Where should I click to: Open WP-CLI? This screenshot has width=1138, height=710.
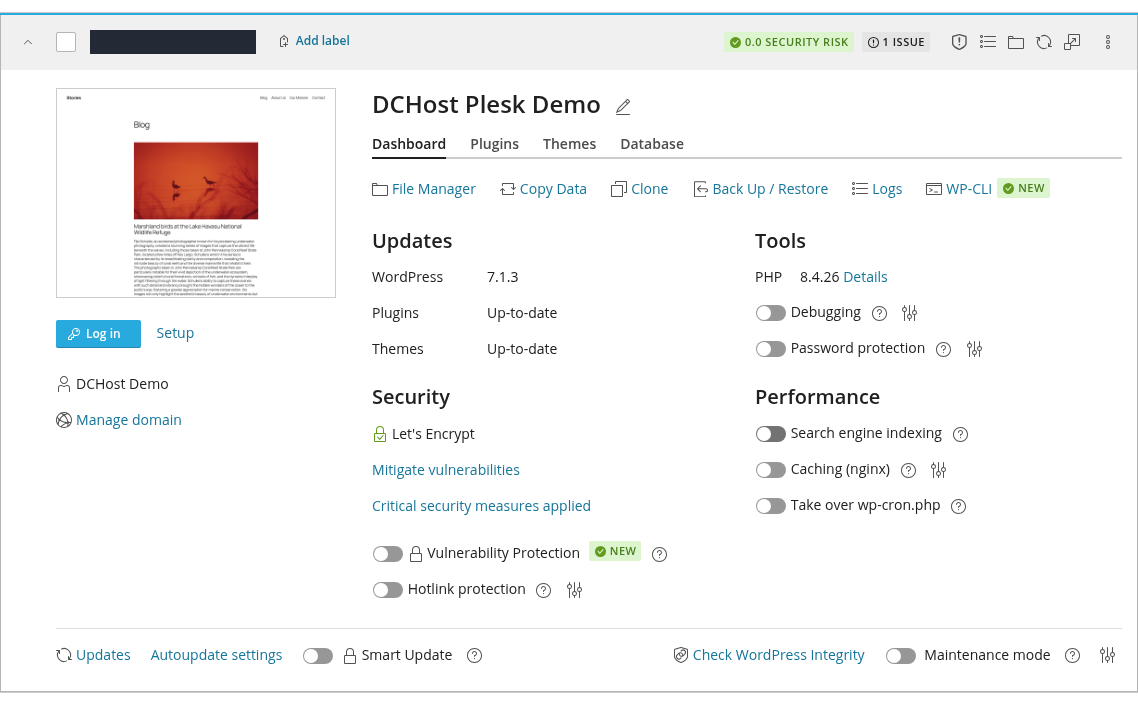pos(959,189)
